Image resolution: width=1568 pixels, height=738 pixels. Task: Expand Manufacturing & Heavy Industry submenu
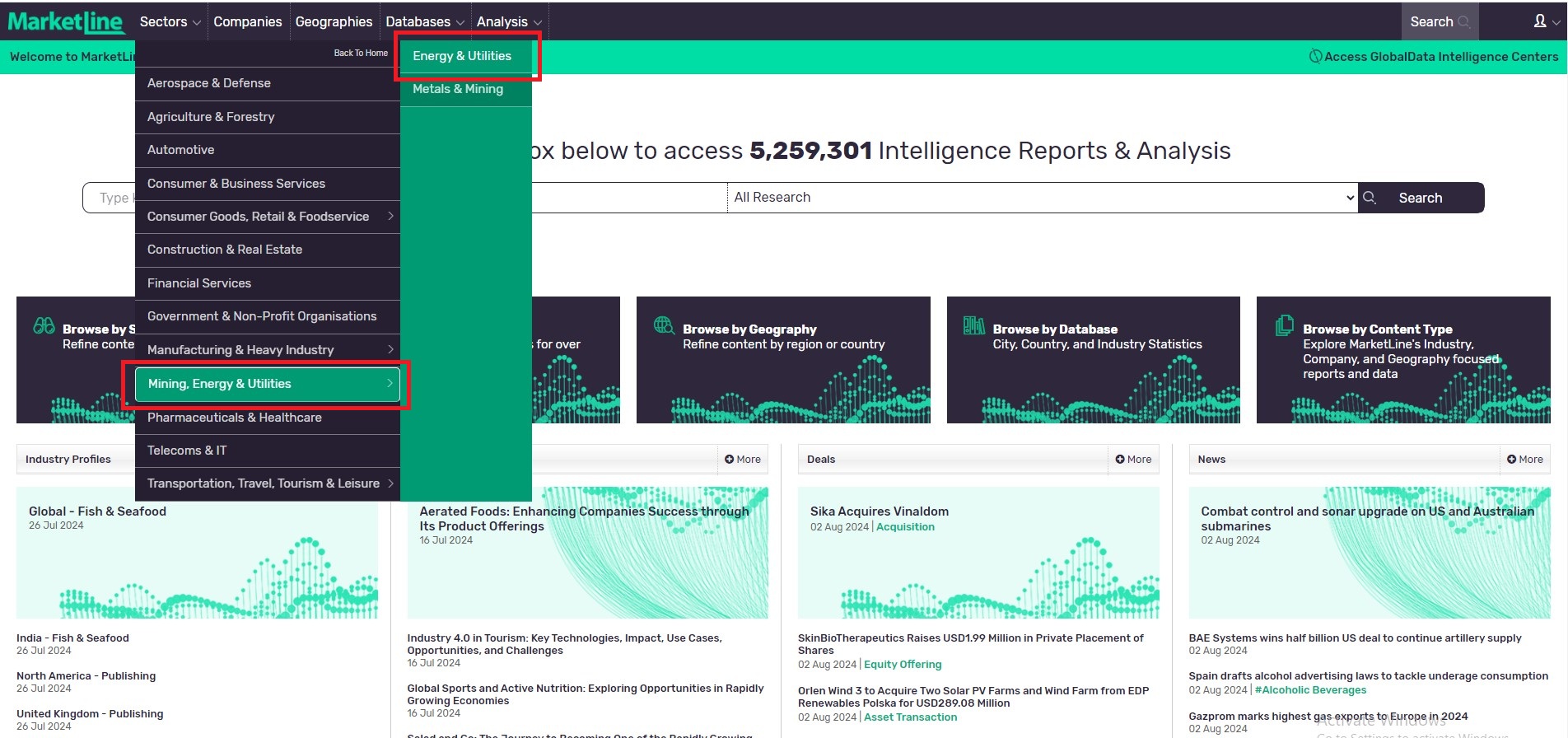390,350
